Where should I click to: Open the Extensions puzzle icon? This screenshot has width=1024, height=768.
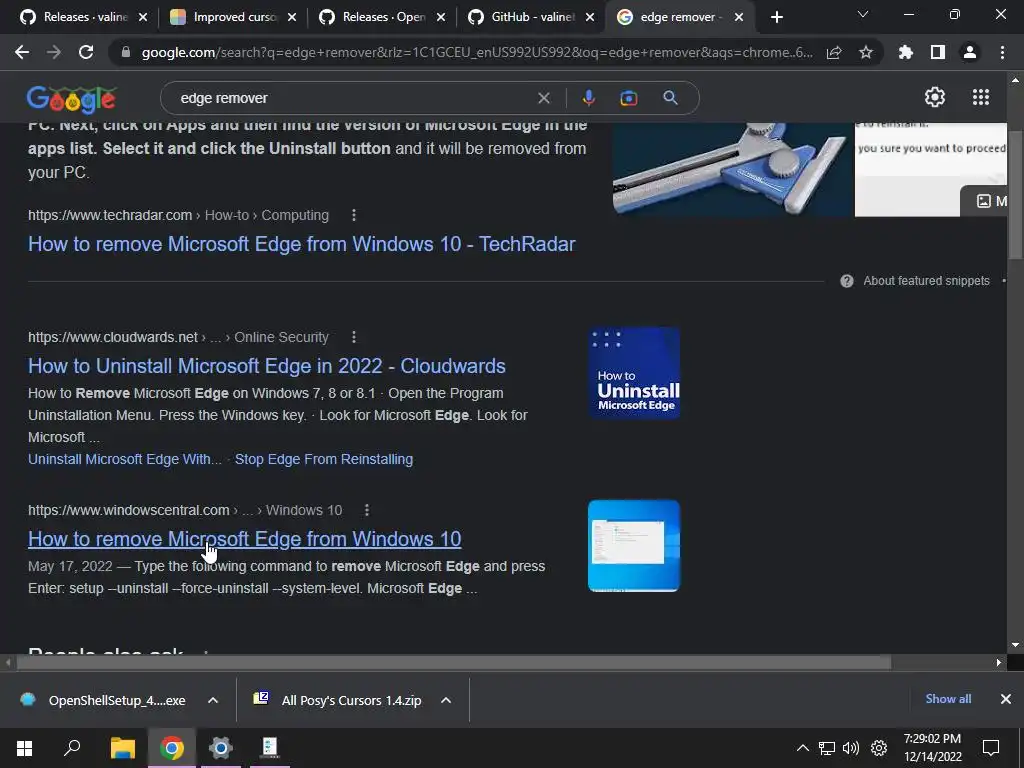pos(905,52)
